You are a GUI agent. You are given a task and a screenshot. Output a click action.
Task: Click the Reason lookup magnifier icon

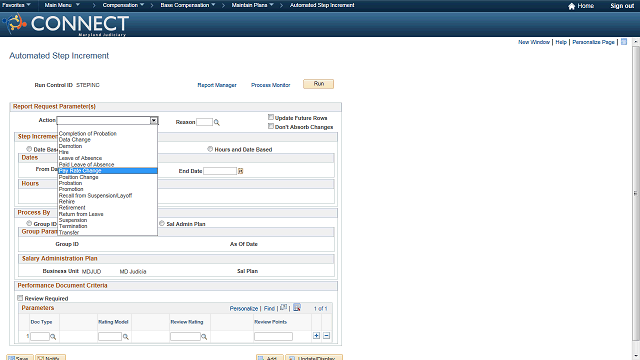(x=217, y=122)
